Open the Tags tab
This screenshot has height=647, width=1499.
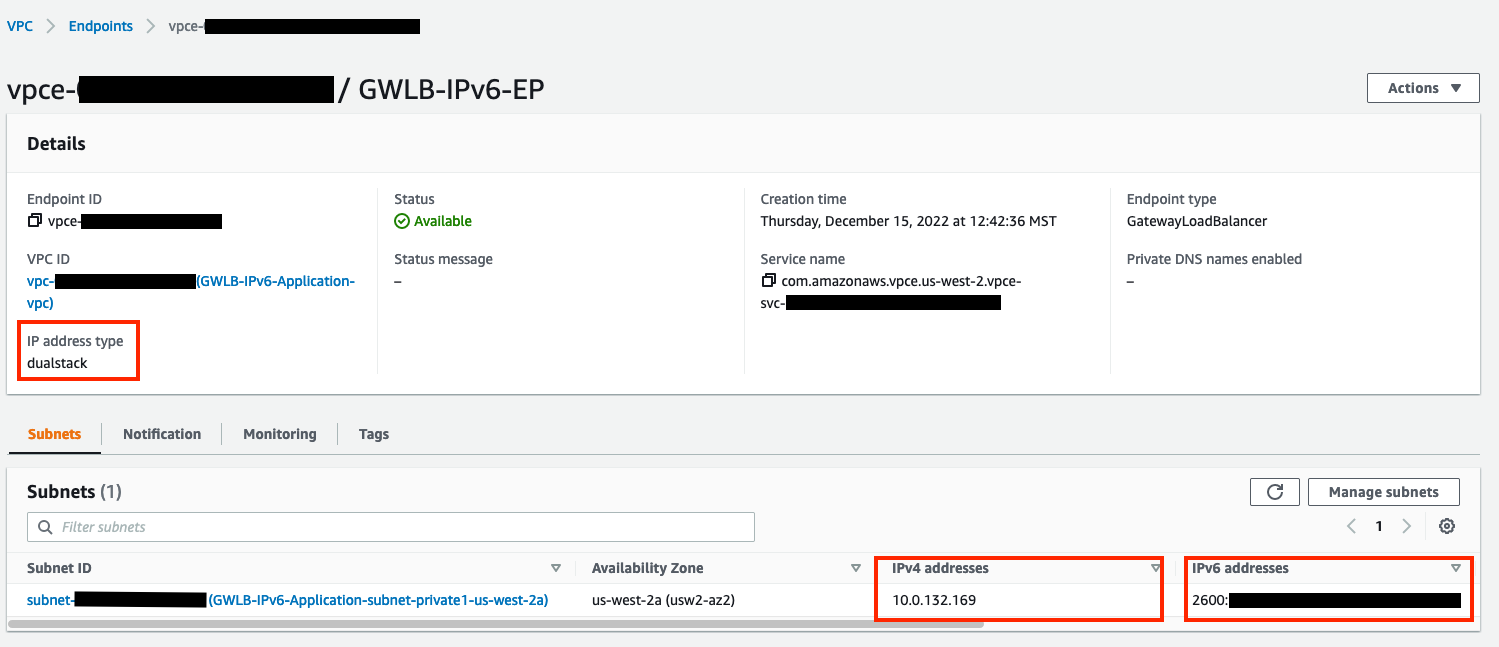pos(373,434)
